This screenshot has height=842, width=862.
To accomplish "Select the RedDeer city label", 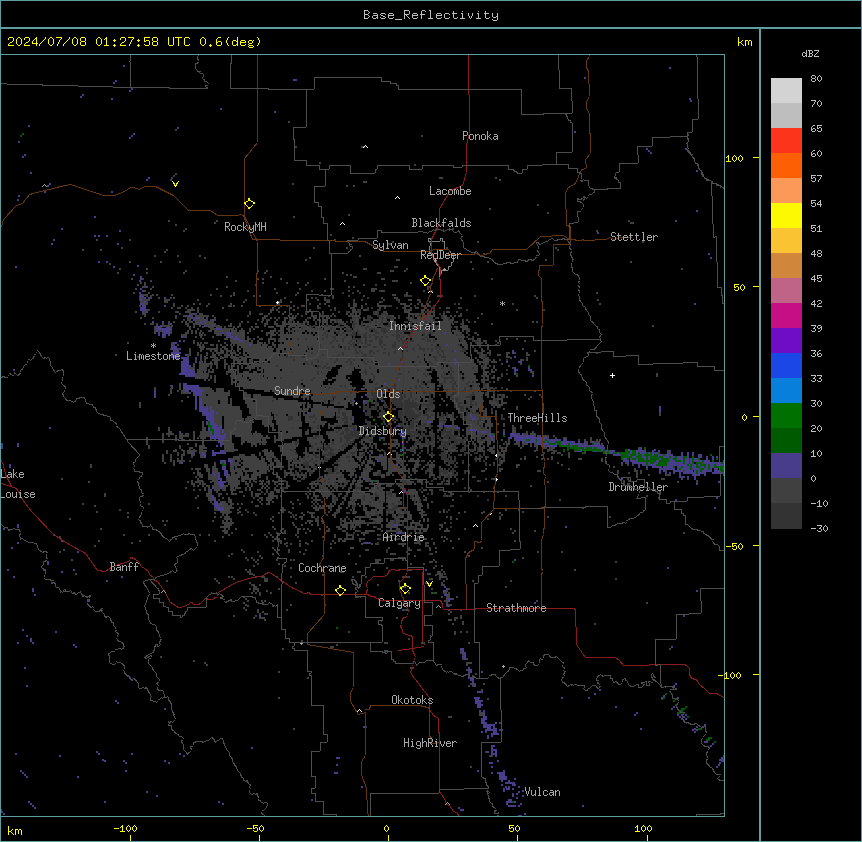I will point(440,255).
